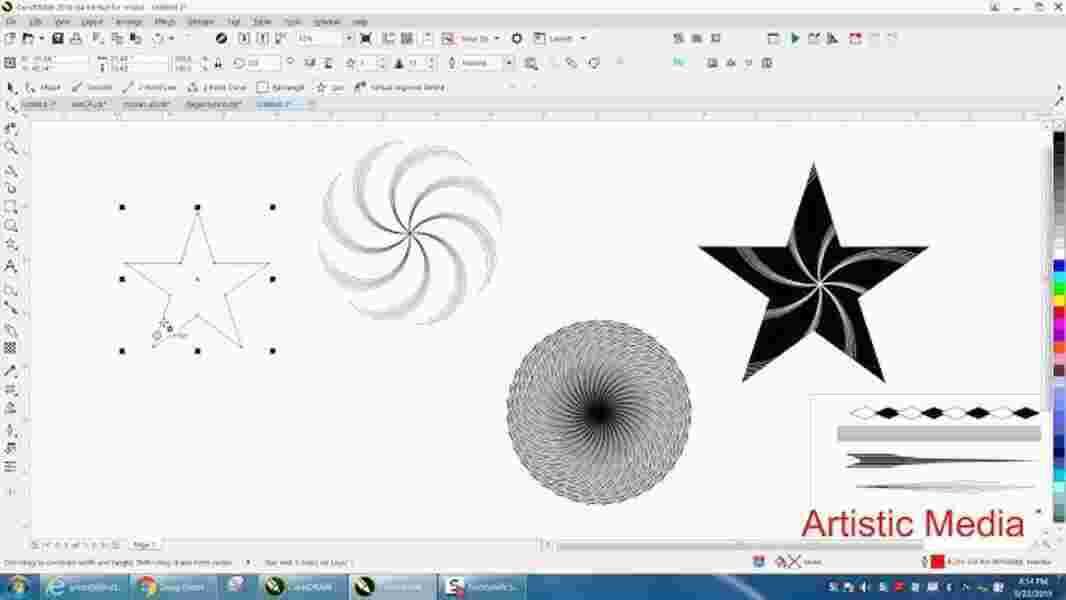Click the rotation angle field
The image size is (1066, 600).
coord(262,63)
